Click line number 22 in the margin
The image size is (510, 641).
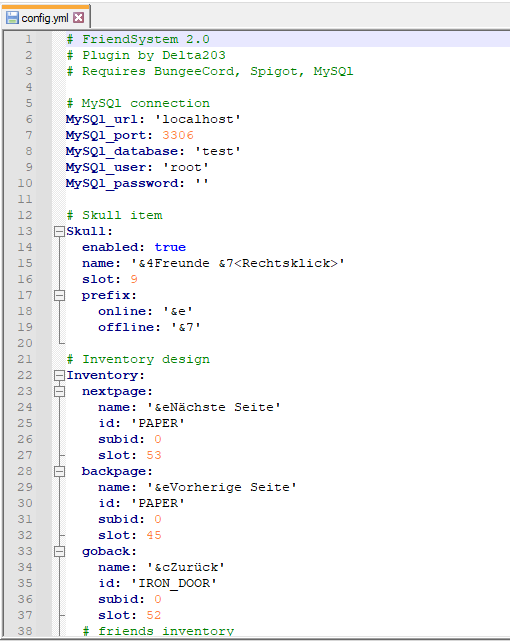pos(25,375)
